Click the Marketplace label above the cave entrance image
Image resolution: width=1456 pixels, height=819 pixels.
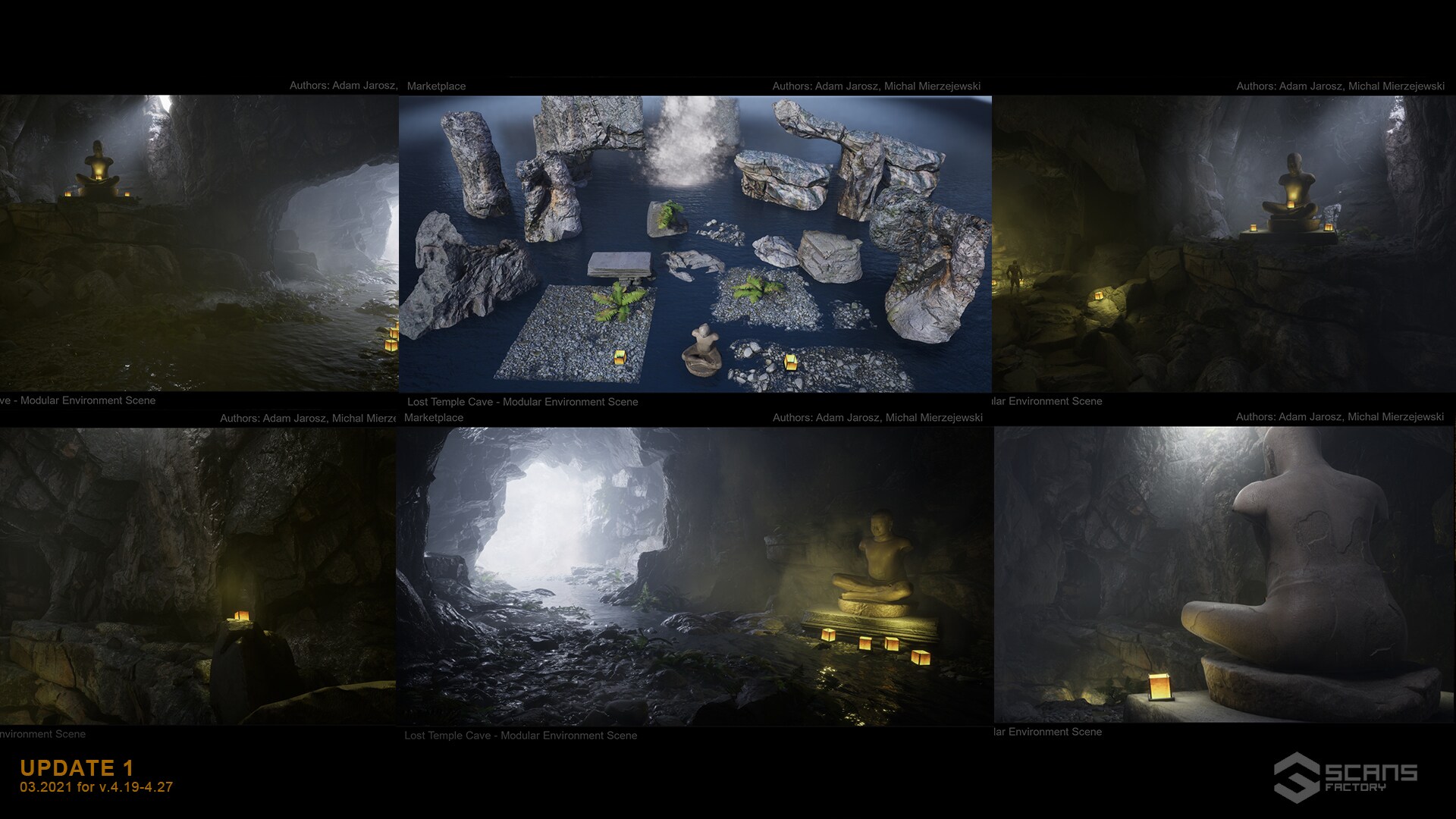tap(434, 418)
